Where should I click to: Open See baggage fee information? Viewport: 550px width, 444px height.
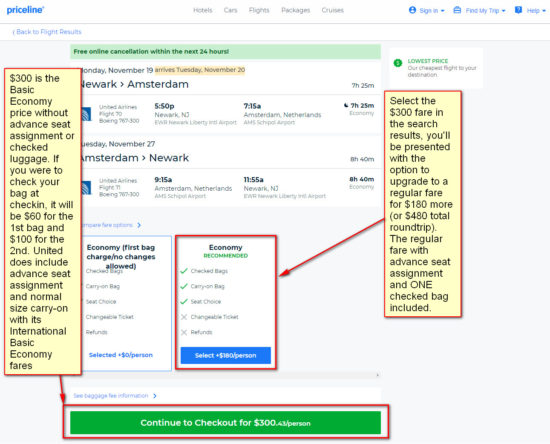point(115,396)
